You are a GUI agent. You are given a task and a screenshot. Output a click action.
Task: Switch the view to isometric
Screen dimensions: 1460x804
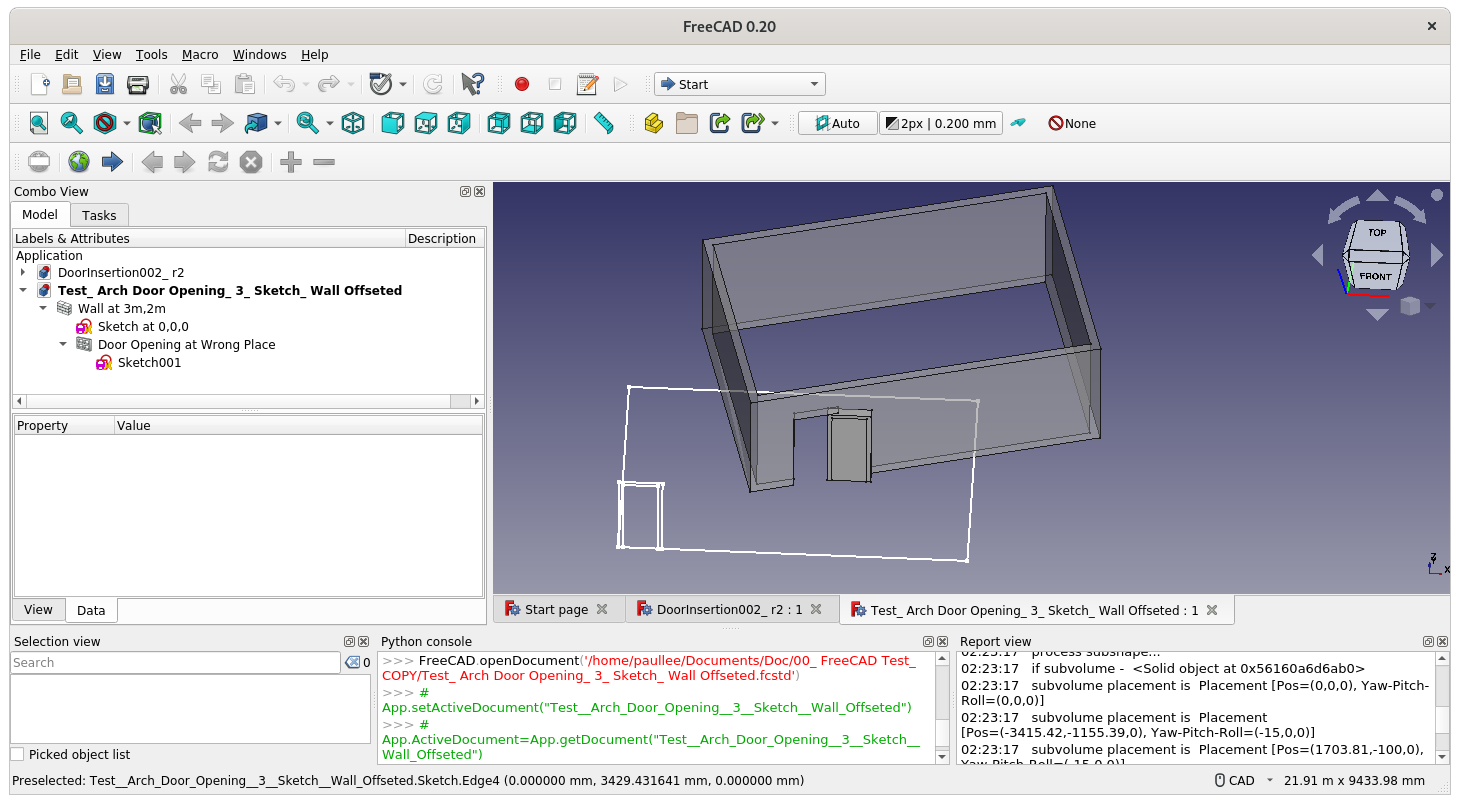(353, 123)
